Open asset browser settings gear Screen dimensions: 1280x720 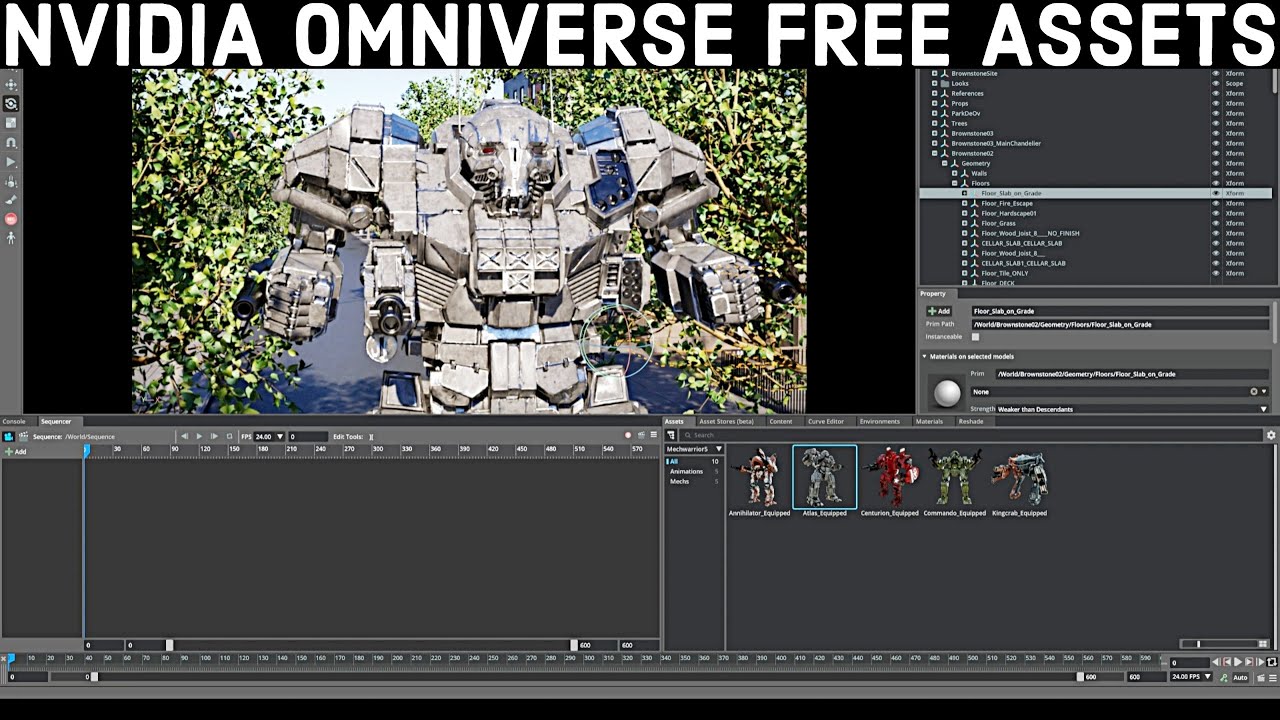coord(1271,435)
